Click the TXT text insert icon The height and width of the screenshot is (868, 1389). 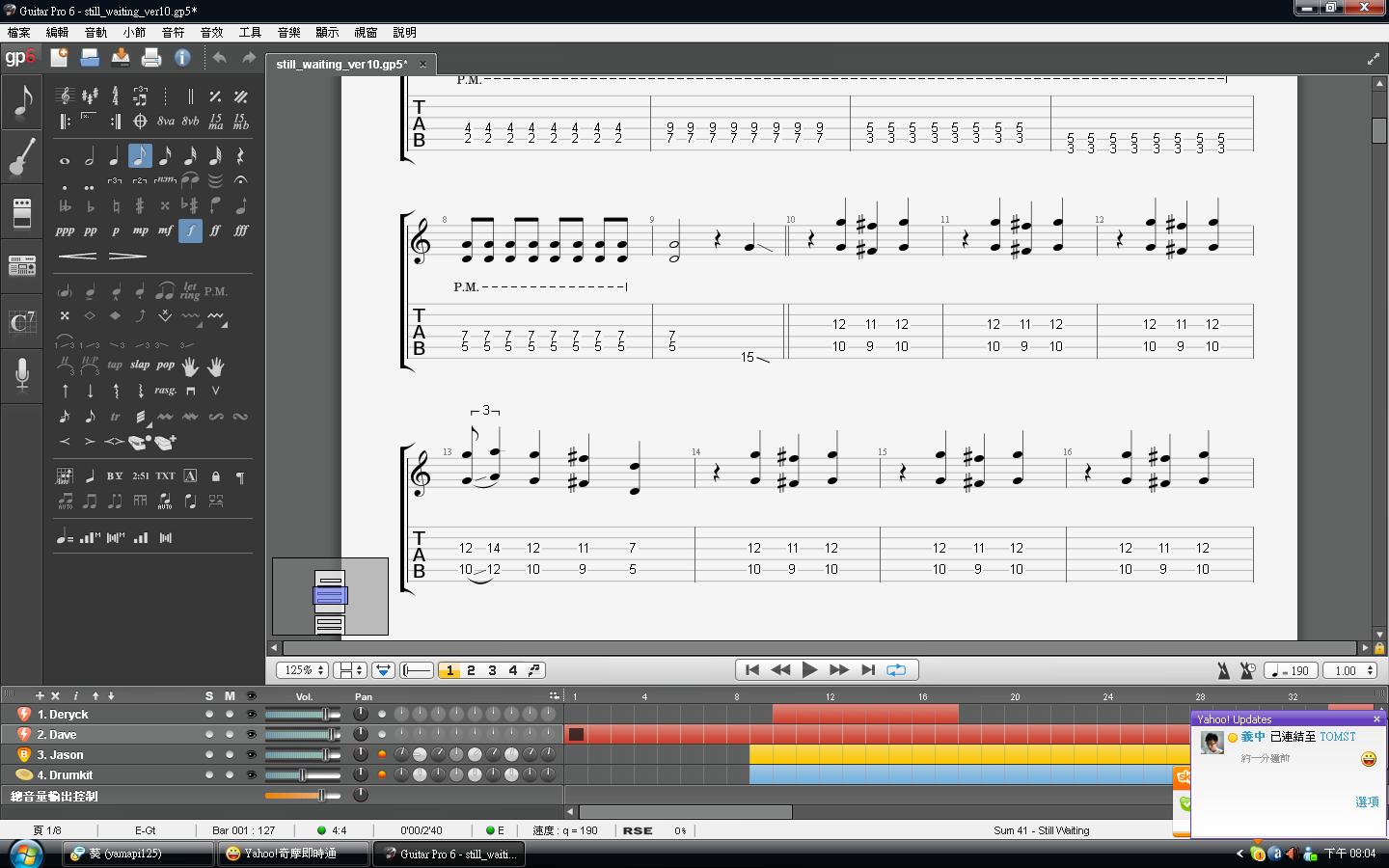(165, 475)
